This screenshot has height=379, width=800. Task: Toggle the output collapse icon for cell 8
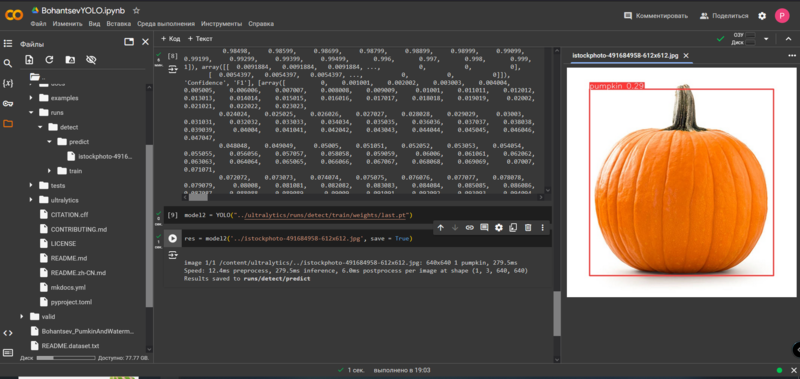[172, 69]
